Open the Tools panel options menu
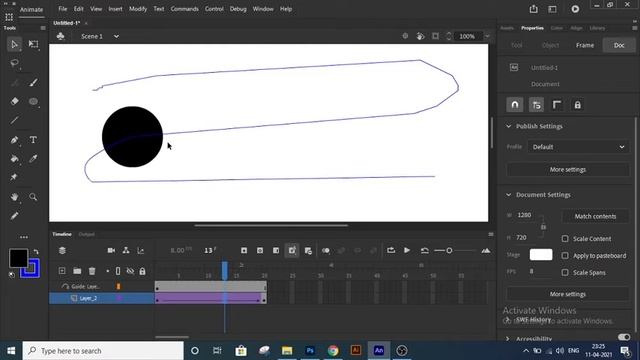 [x=43, y=28]
